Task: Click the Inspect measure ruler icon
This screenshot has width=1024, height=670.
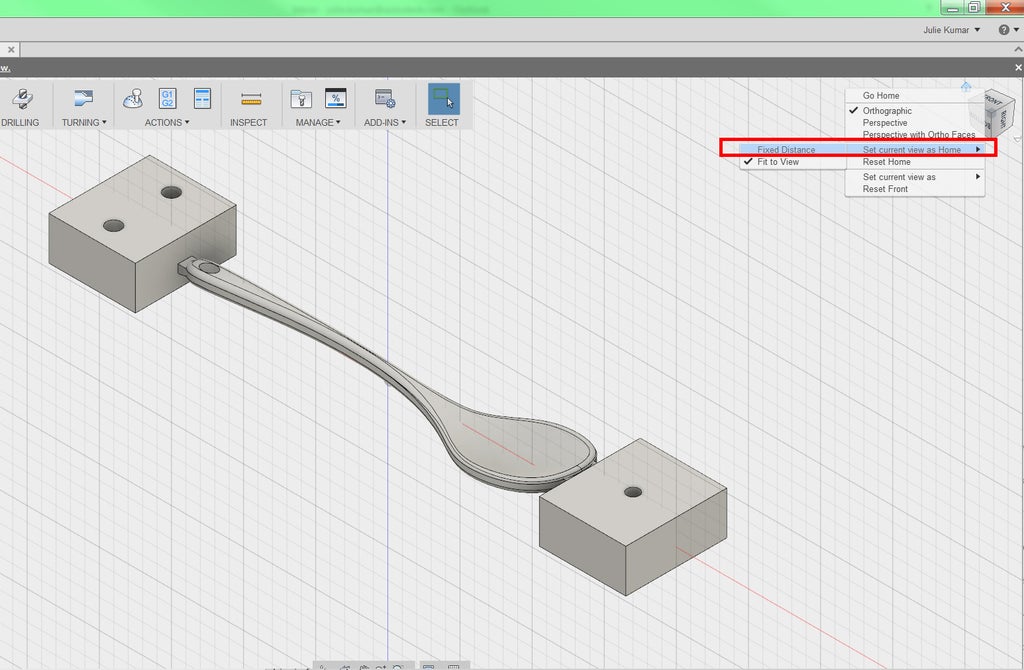Action: pos(251,99)
